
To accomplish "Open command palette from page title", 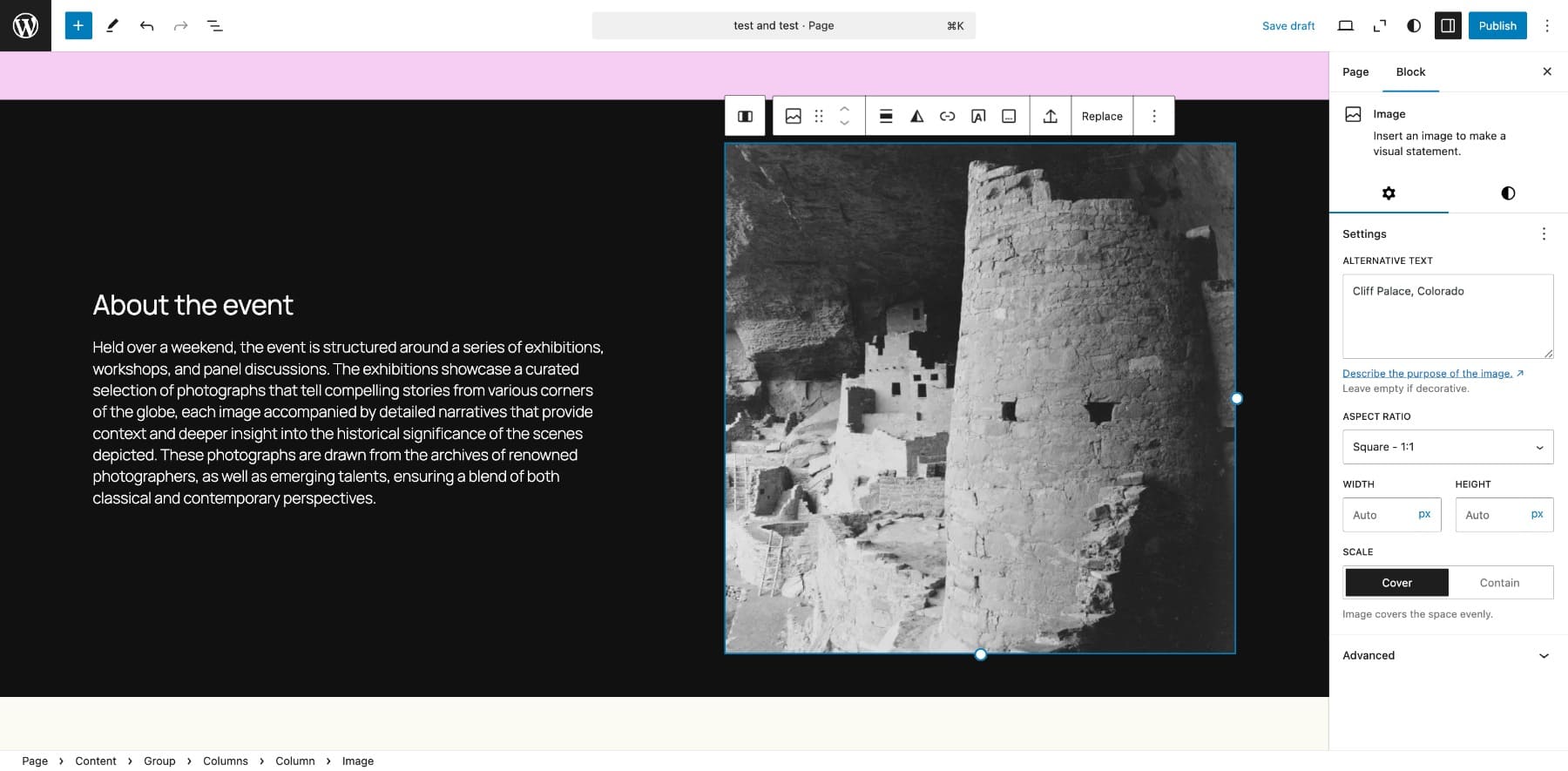I will click(784, 25).
